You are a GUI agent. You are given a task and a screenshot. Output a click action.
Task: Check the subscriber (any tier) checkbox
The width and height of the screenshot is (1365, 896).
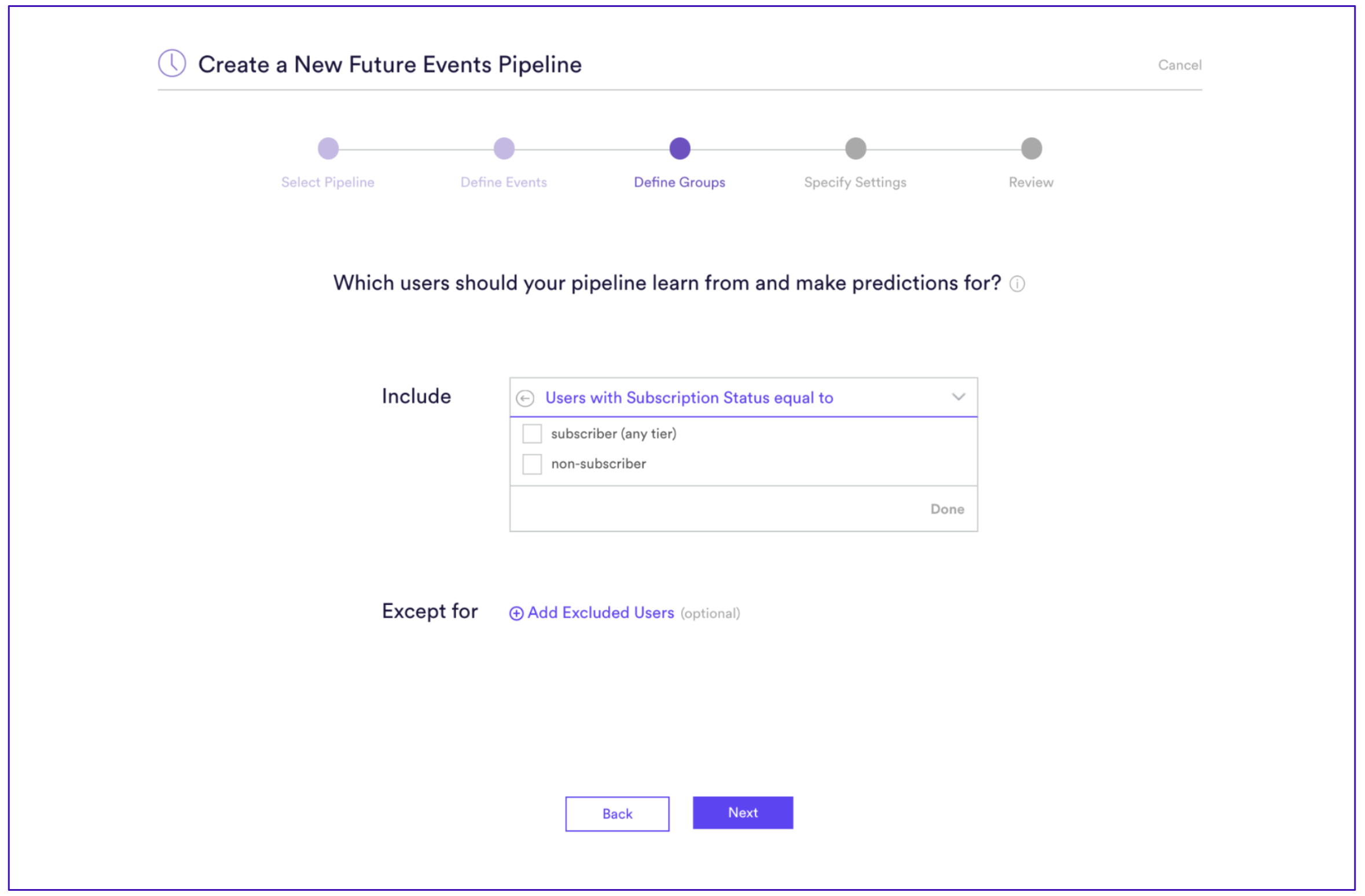[x=531, y=434]
